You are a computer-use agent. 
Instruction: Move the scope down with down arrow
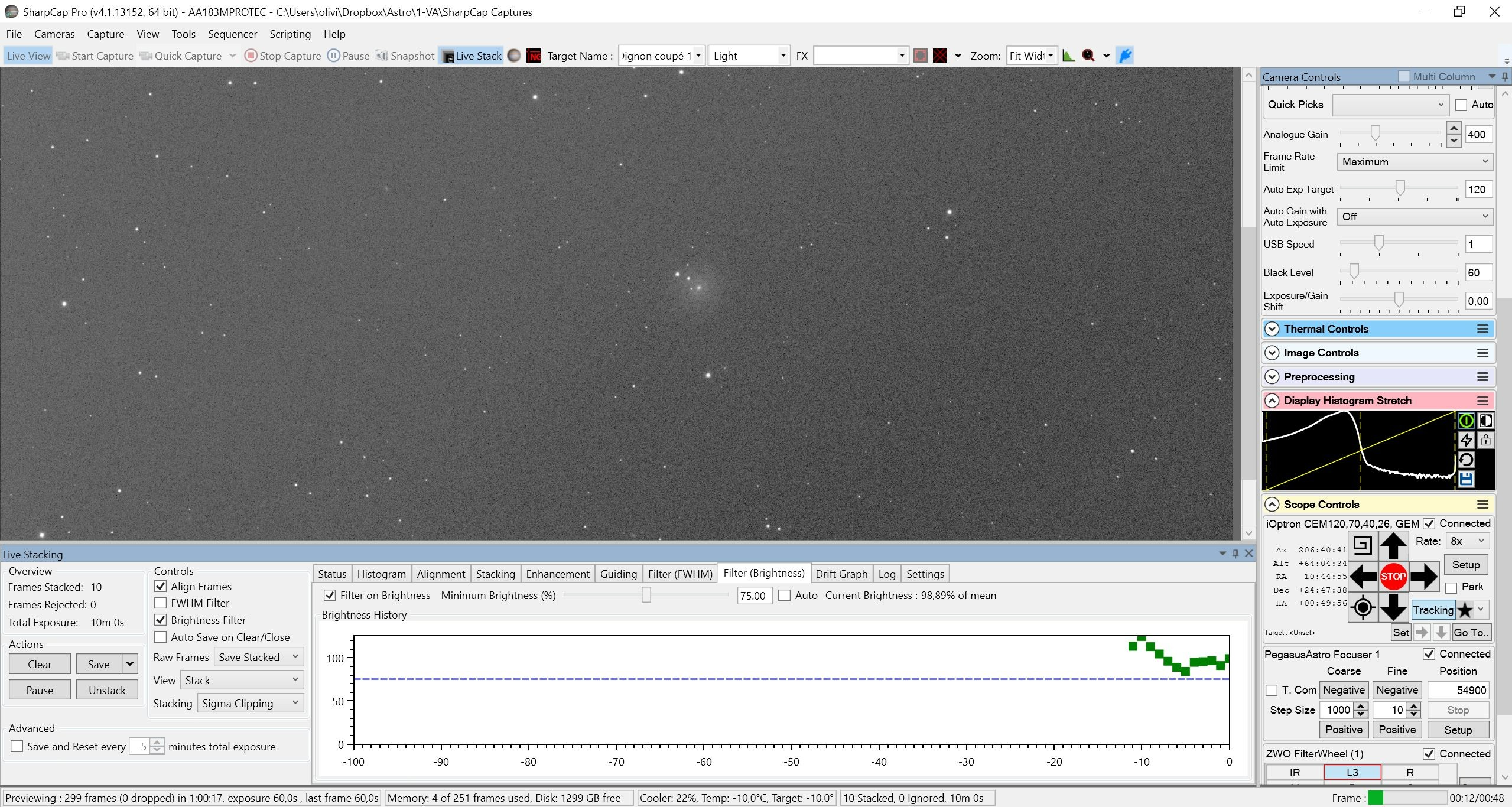click(1393, 607)
